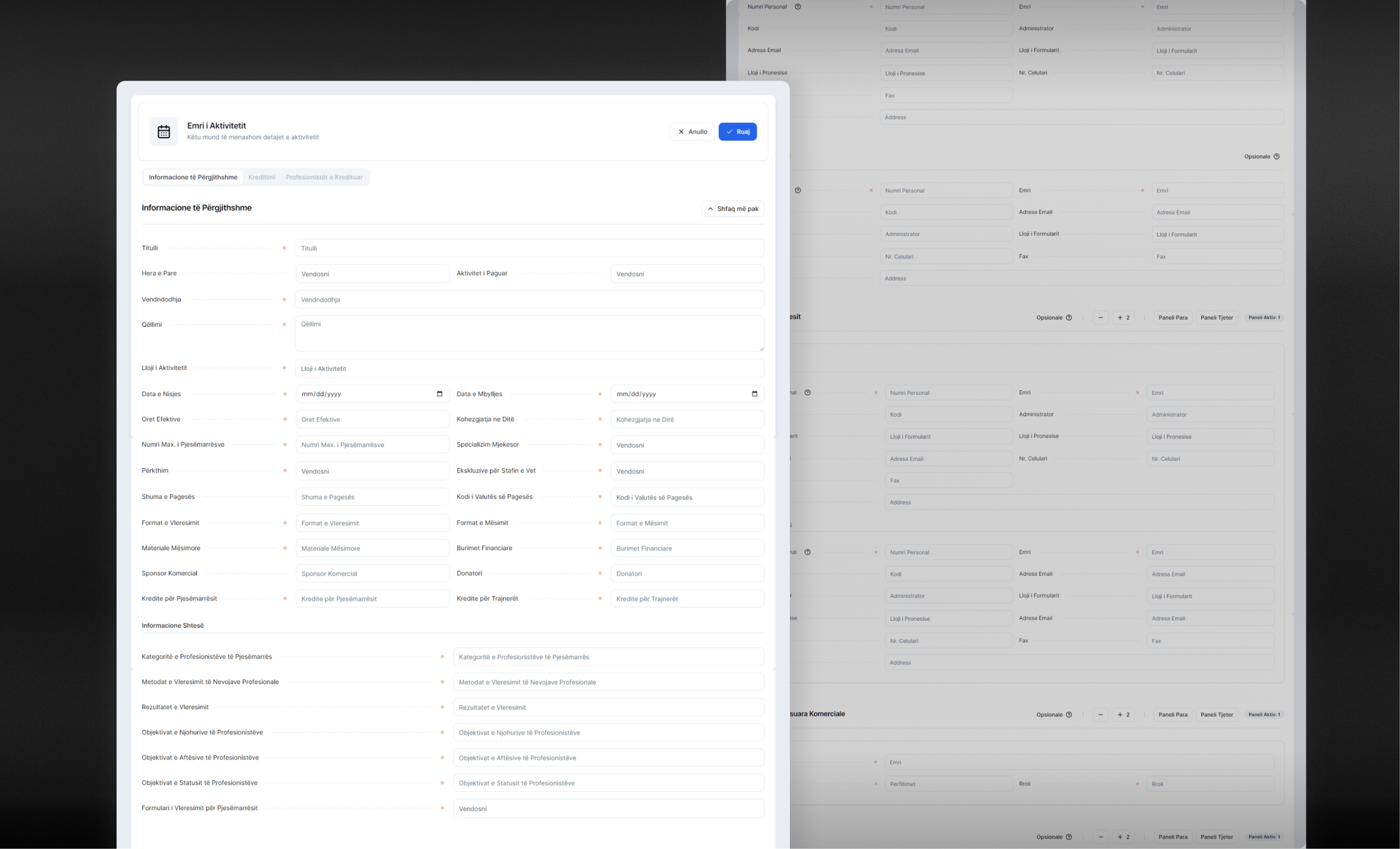Click help icon beside Opsionale in Komerciale section

(x=1069, y=714)
